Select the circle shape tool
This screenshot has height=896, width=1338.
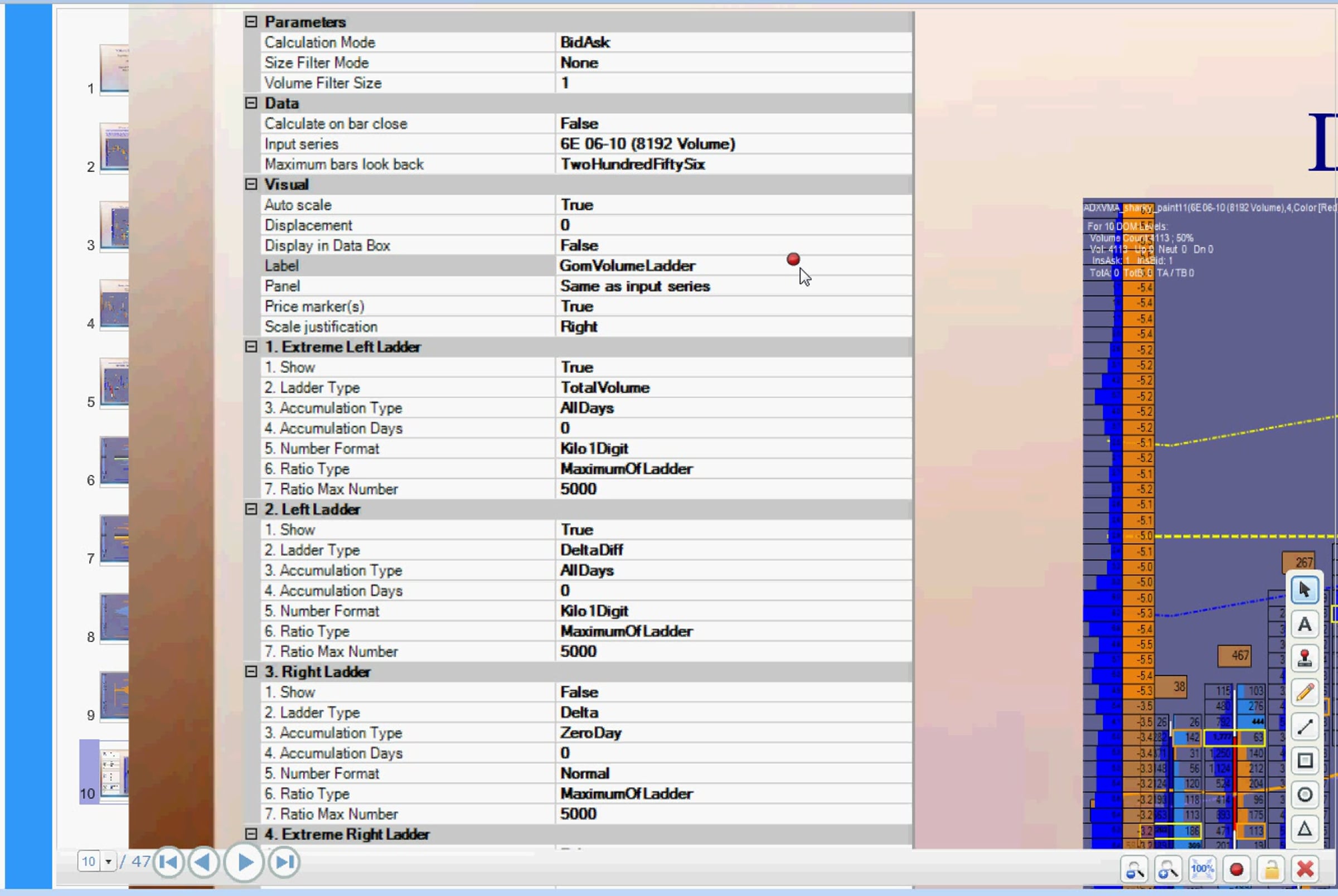click(1305, 795)
